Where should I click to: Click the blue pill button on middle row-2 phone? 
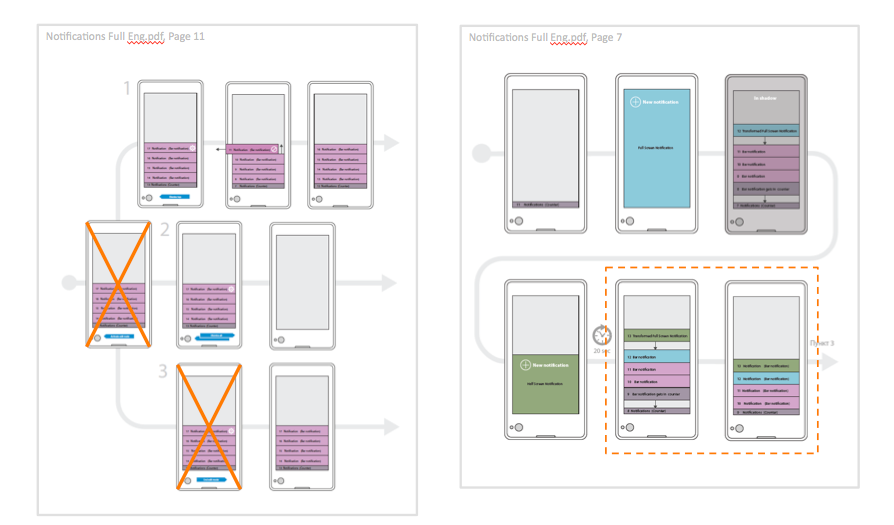[208, 337]
